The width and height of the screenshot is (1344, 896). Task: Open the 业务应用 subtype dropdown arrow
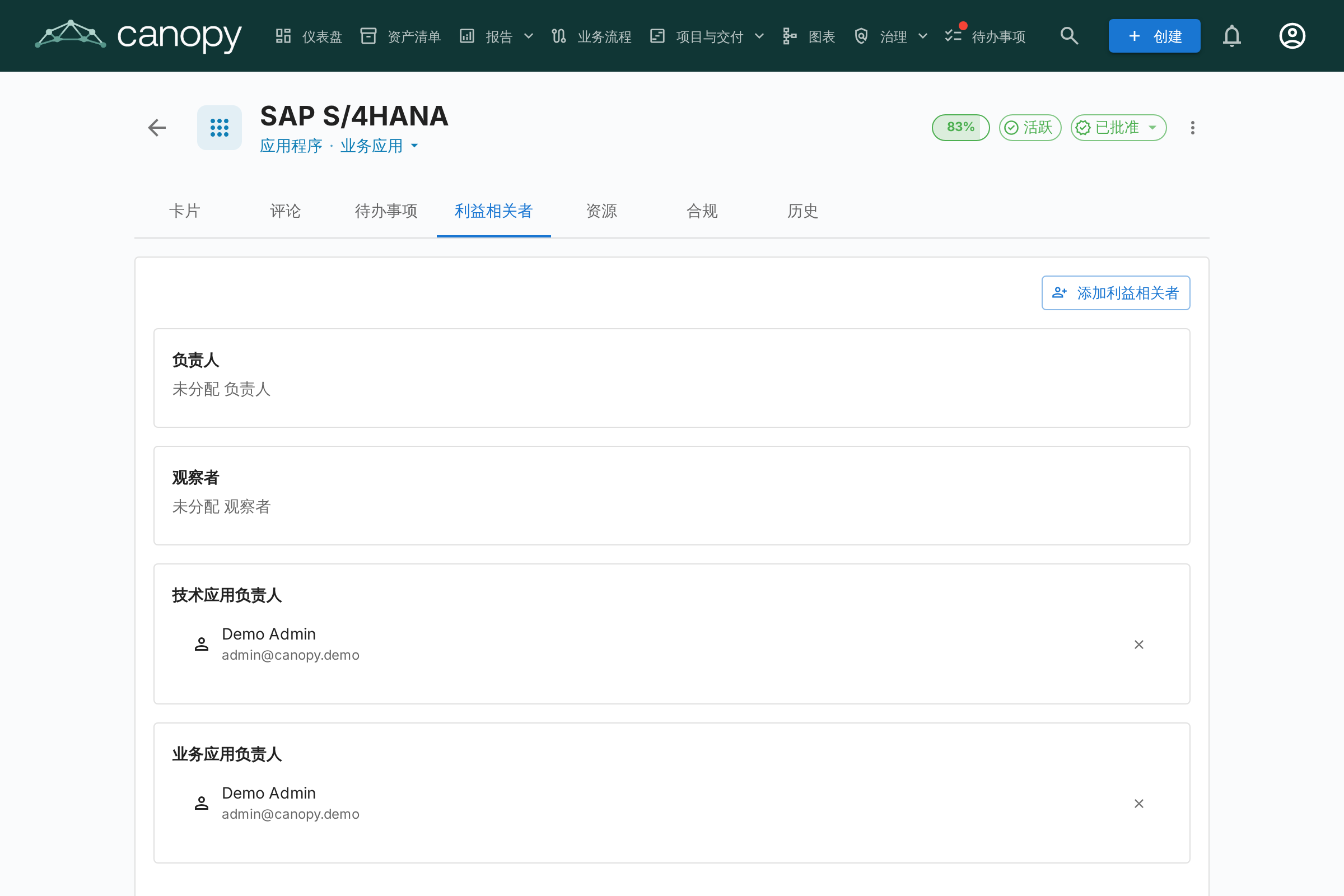point(415,146)
